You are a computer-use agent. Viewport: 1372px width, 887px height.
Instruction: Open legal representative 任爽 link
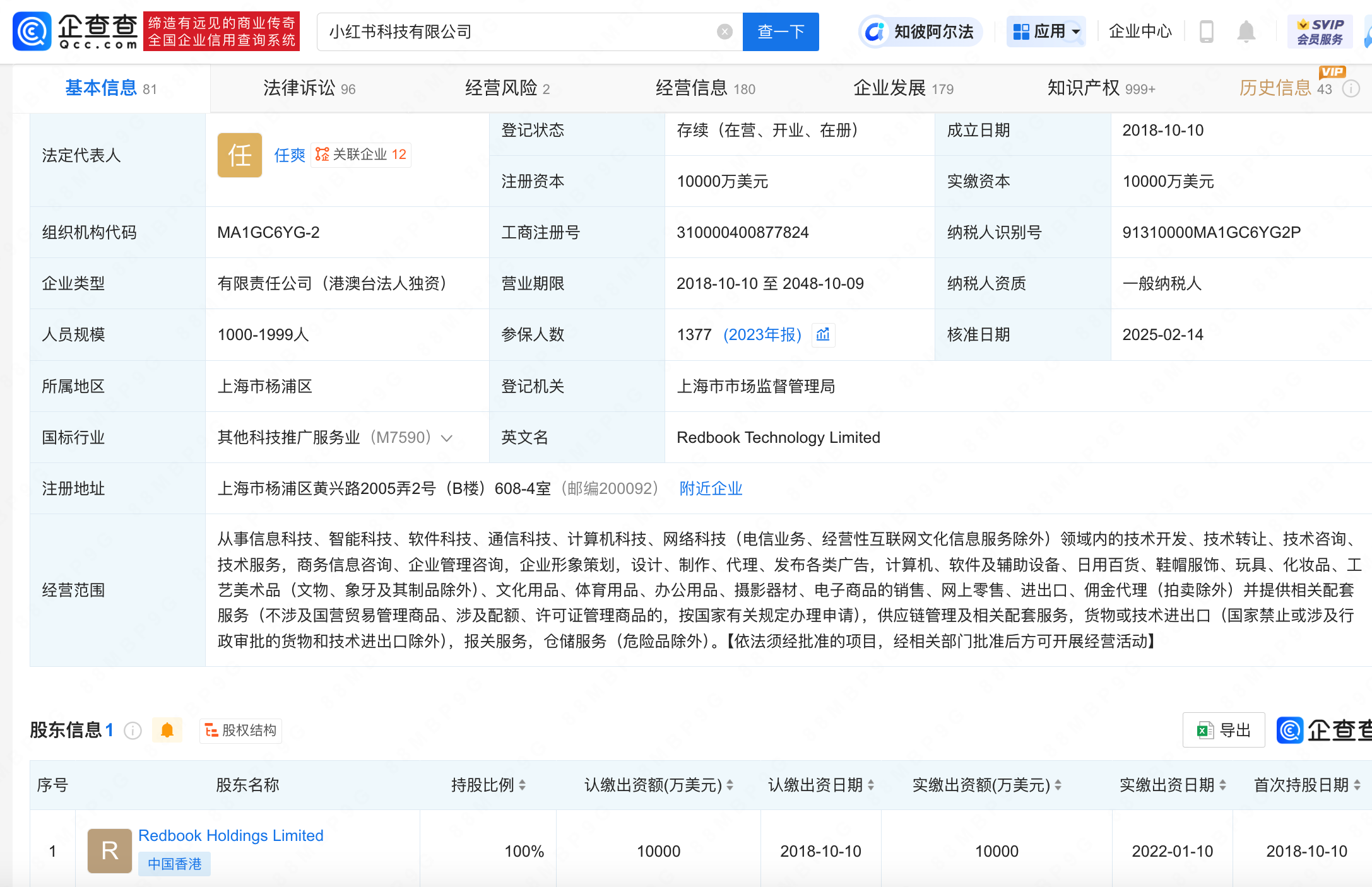pos(290,155)
